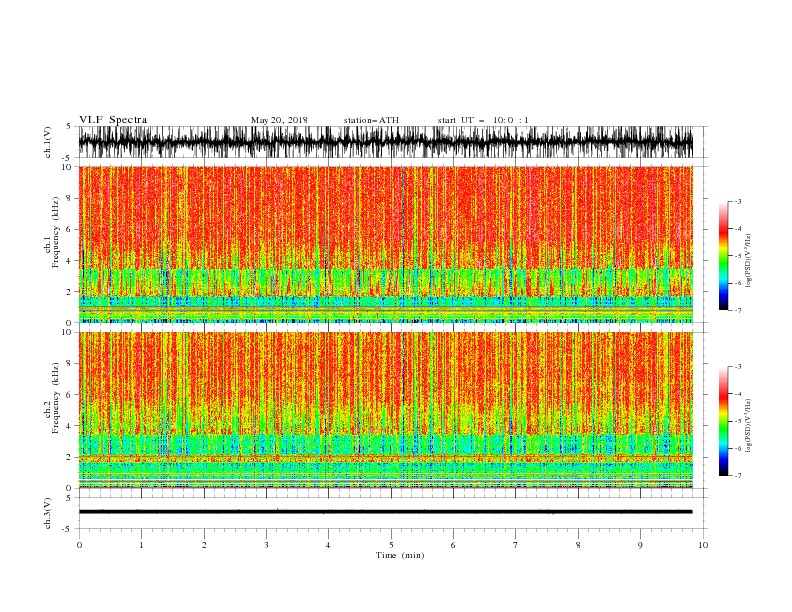Click the "ch.3(V)" axis label
The height and width of the screenshot is (612, 792).
48,513
